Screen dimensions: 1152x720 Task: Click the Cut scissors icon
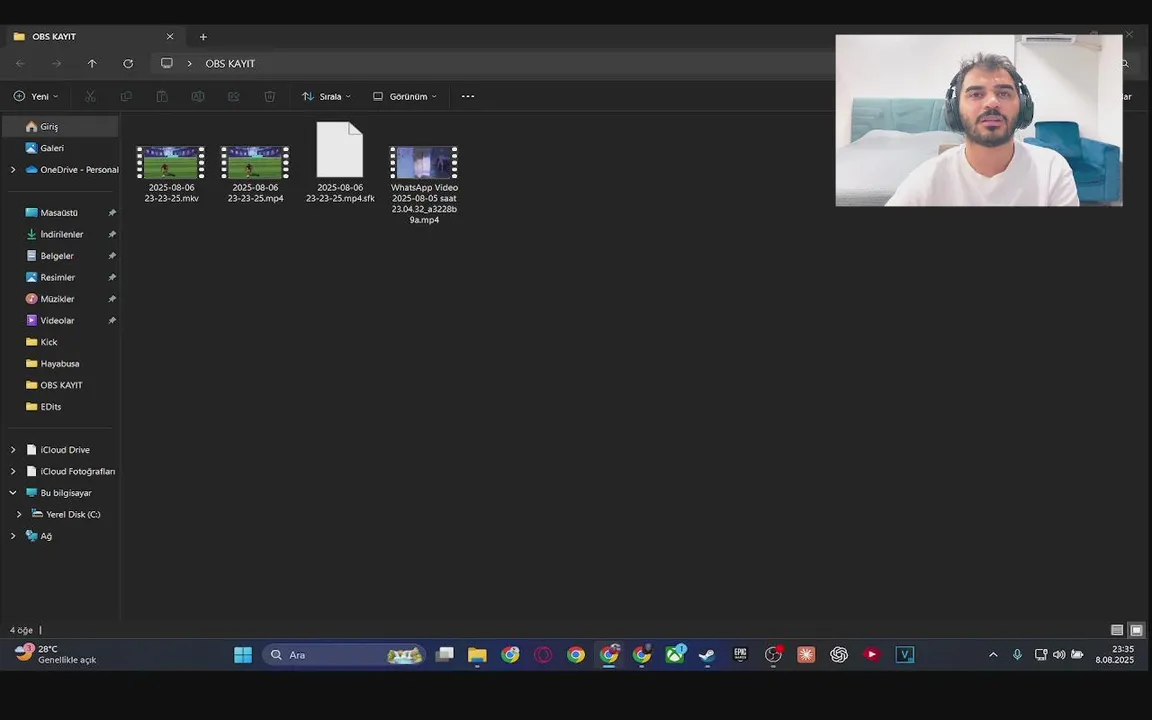(x=90, y=96)
